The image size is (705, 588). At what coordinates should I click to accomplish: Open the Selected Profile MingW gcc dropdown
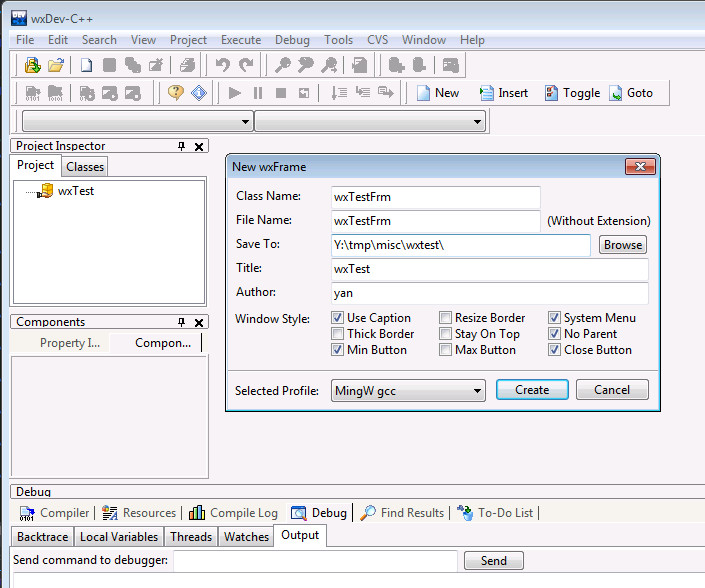pos(408,390)
